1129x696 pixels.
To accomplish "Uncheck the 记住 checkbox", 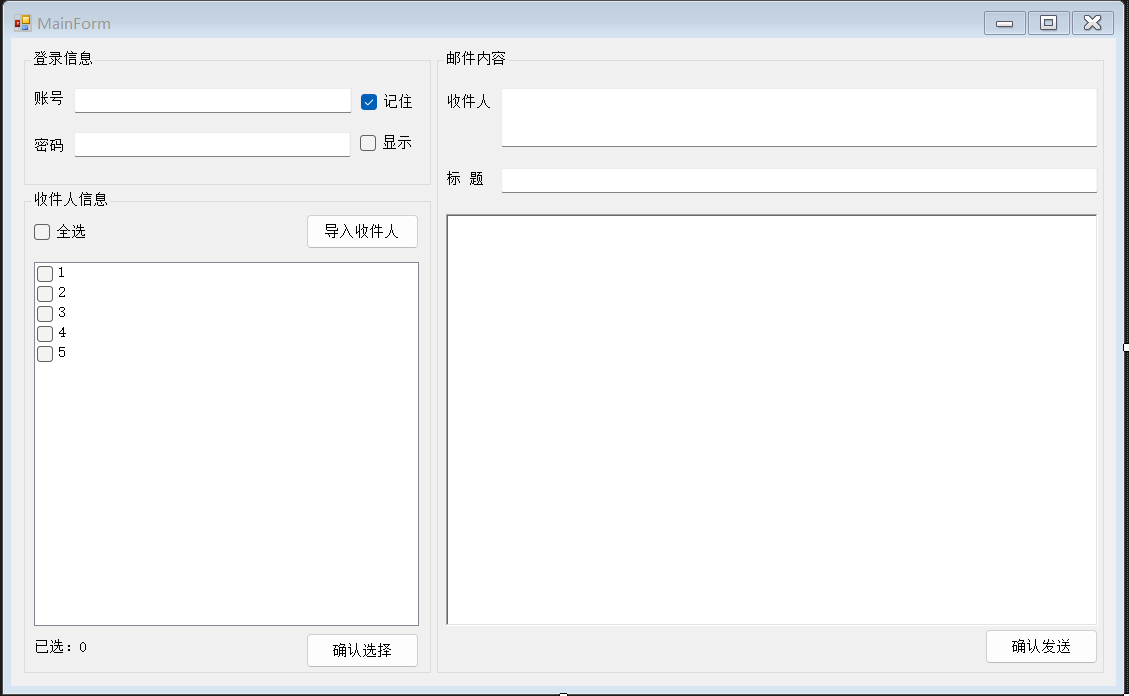I will [x=369, y=102].
